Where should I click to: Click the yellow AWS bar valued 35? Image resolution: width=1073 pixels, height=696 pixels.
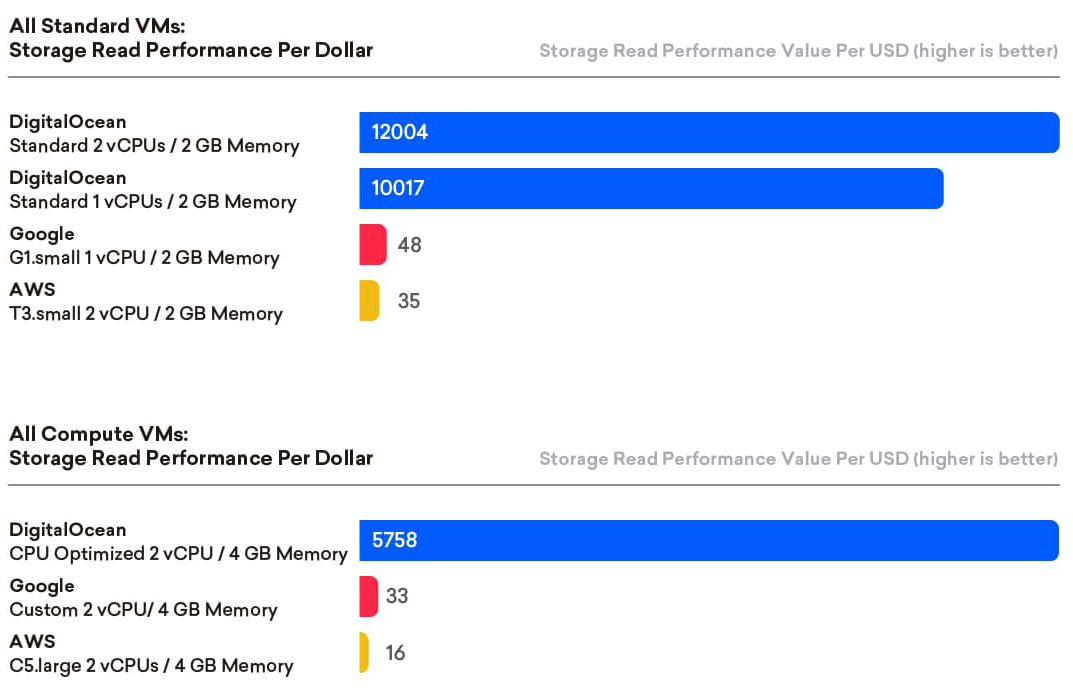point(369,301)
